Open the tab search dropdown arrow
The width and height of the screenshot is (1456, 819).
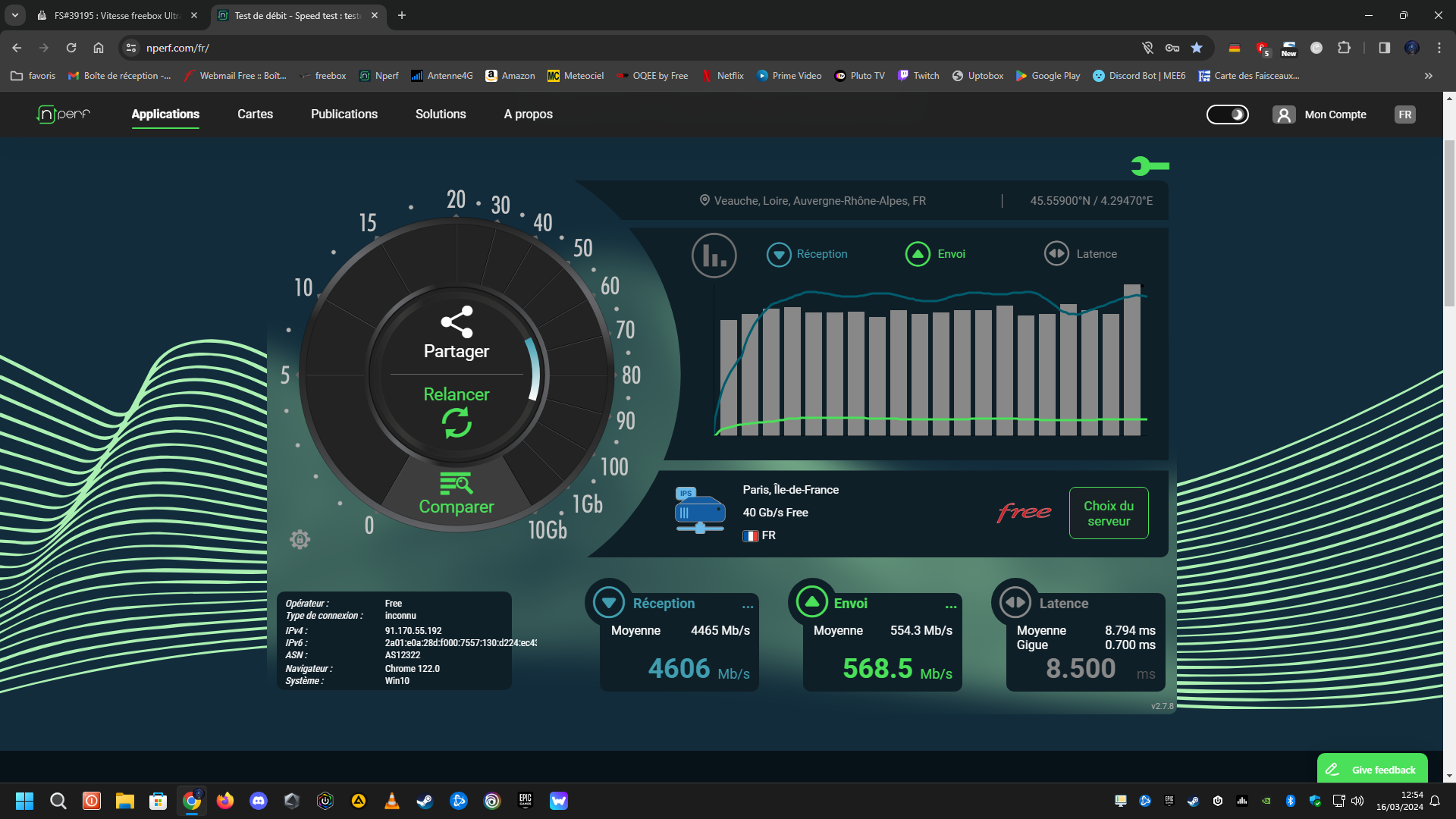click(14, 15)
